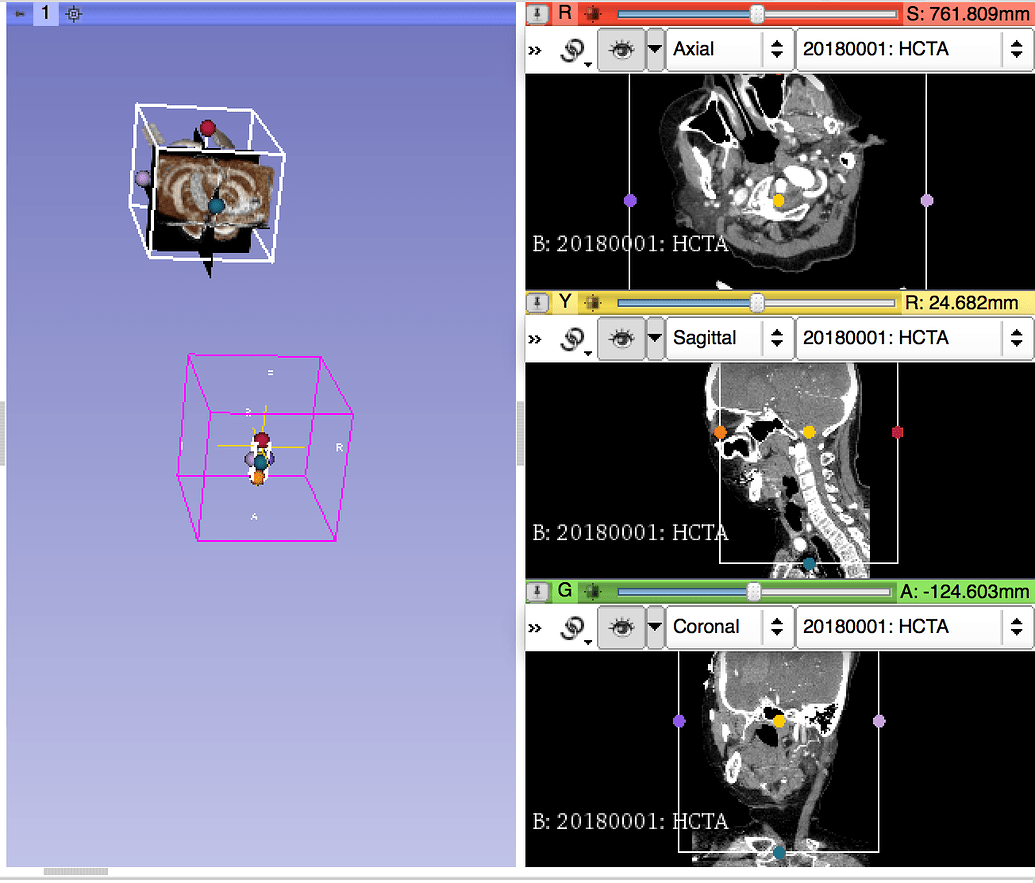Select the yellow fiducial point in Axial view
The height and width of the screenshot is (883, 1035).
(778, 201)
